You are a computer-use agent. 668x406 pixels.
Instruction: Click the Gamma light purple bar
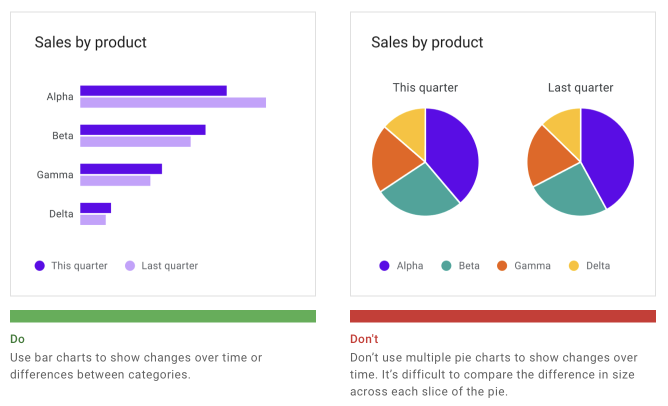click(115, 181)
